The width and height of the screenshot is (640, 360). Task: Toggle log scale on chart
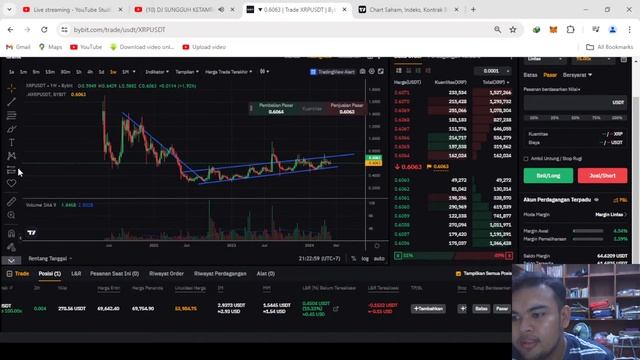365,258
